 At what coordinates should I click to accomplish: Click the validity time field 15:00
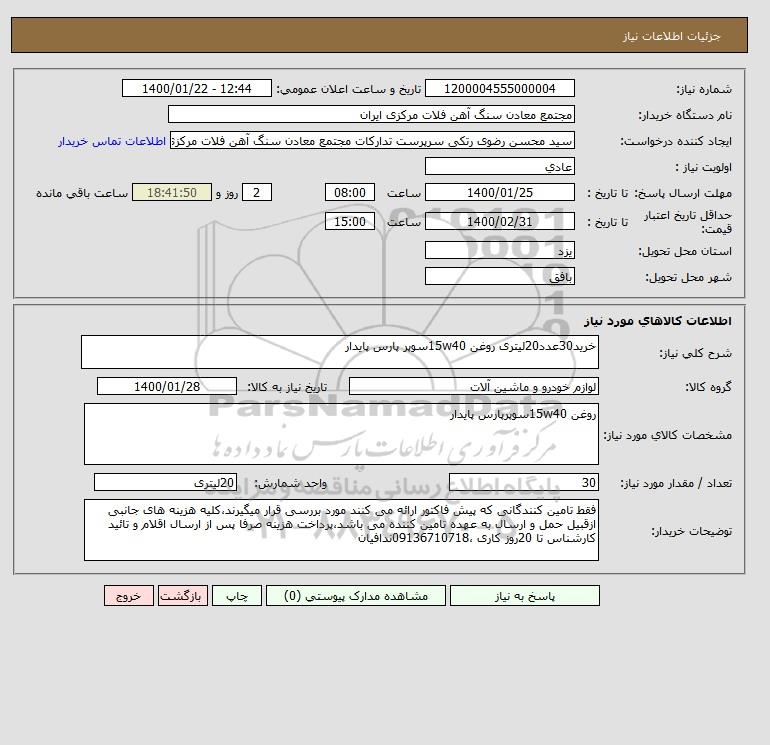pyautogui.click(x=350, y=221)
